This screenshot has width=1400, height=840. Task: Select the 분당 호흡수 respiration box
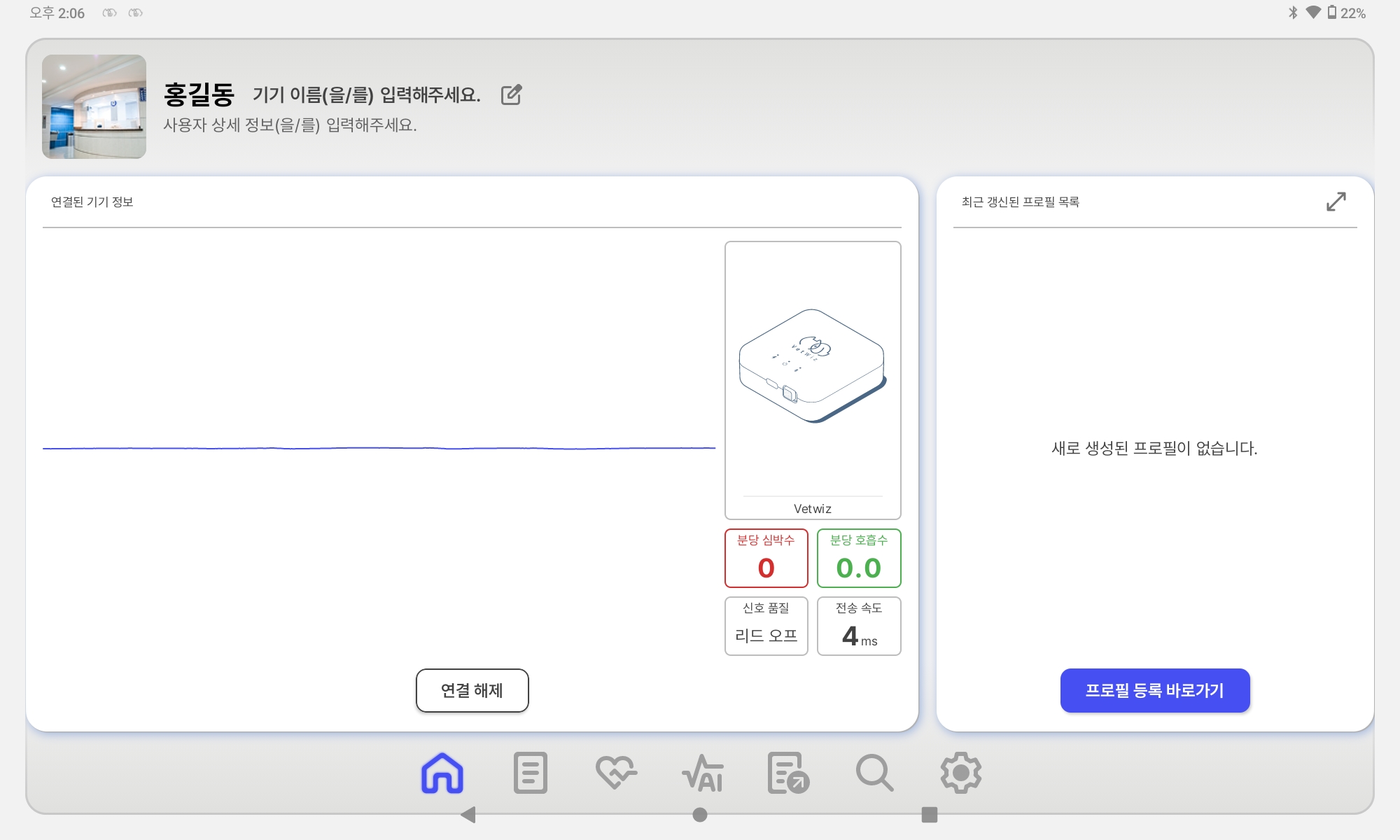pos(859,558)
